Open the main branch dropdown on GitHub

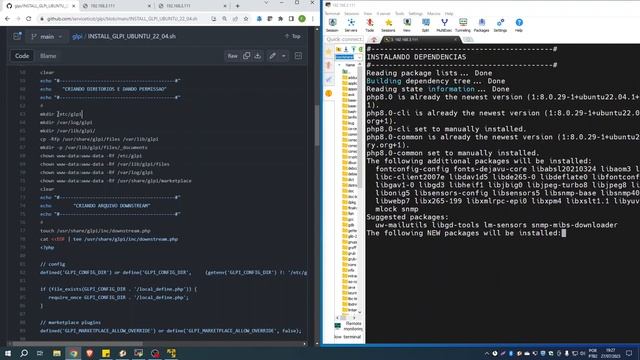(x=47, y=36)
